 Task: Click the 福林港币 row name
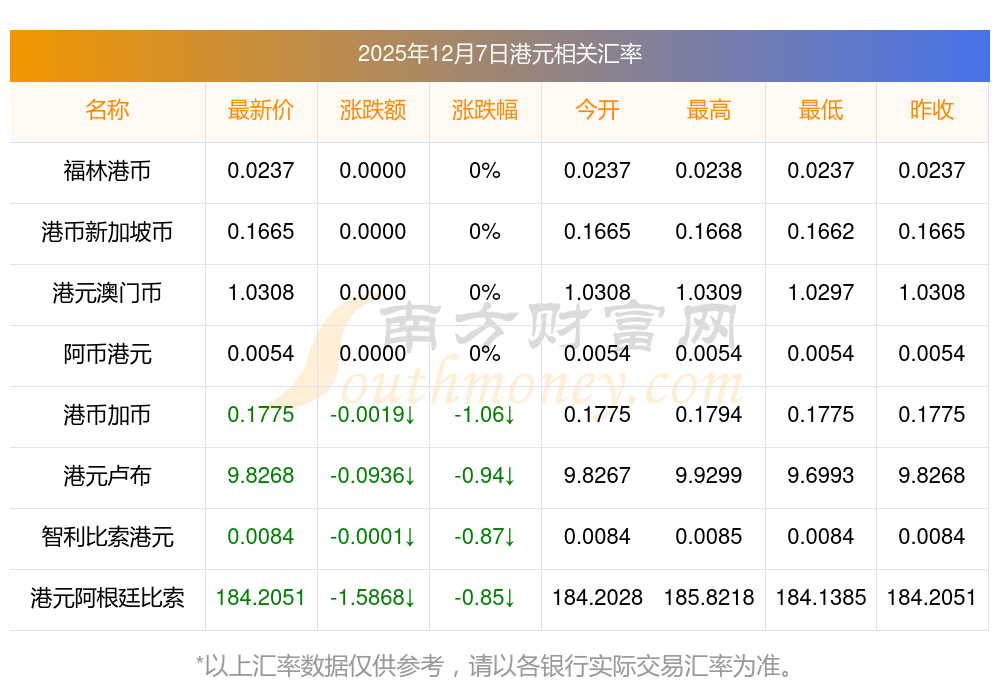tap(107, 171)
